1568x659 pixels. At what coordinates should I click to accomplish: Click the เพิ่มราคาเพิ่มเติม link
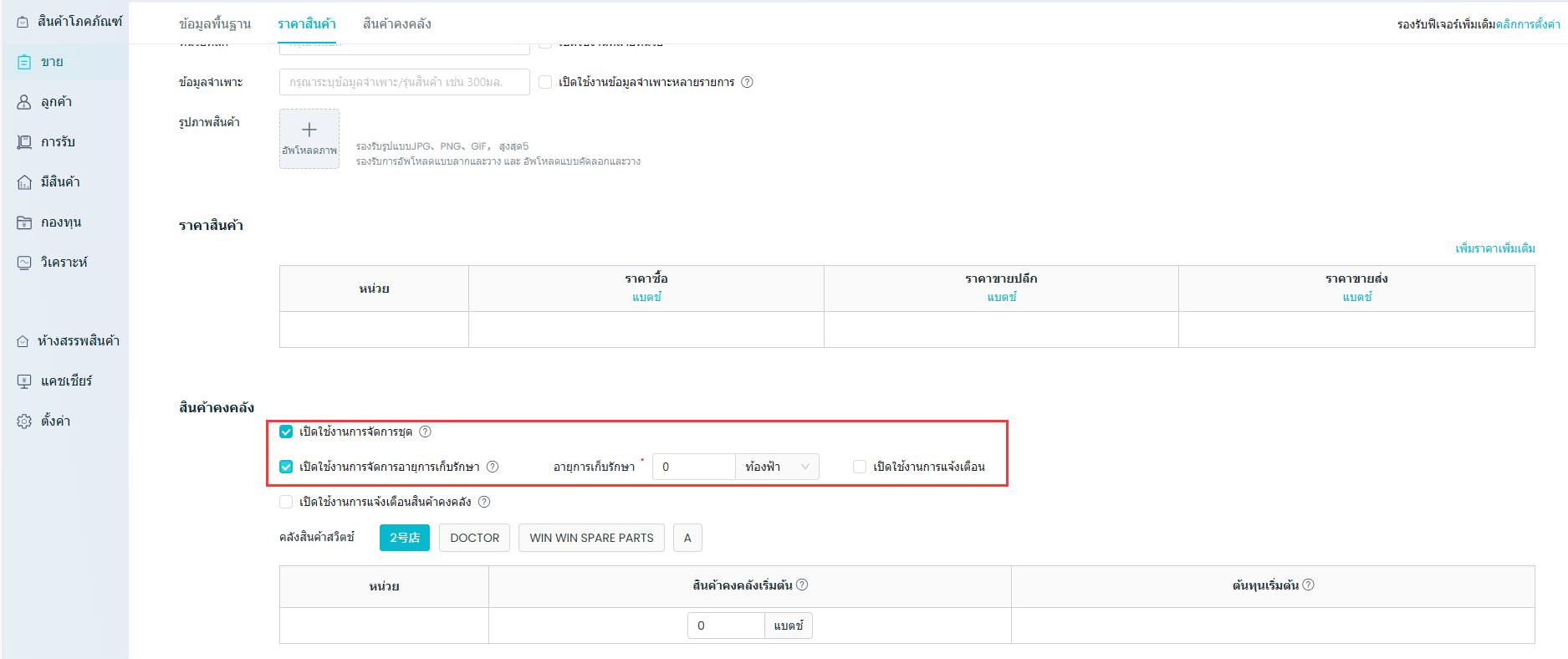point(1494,248)
